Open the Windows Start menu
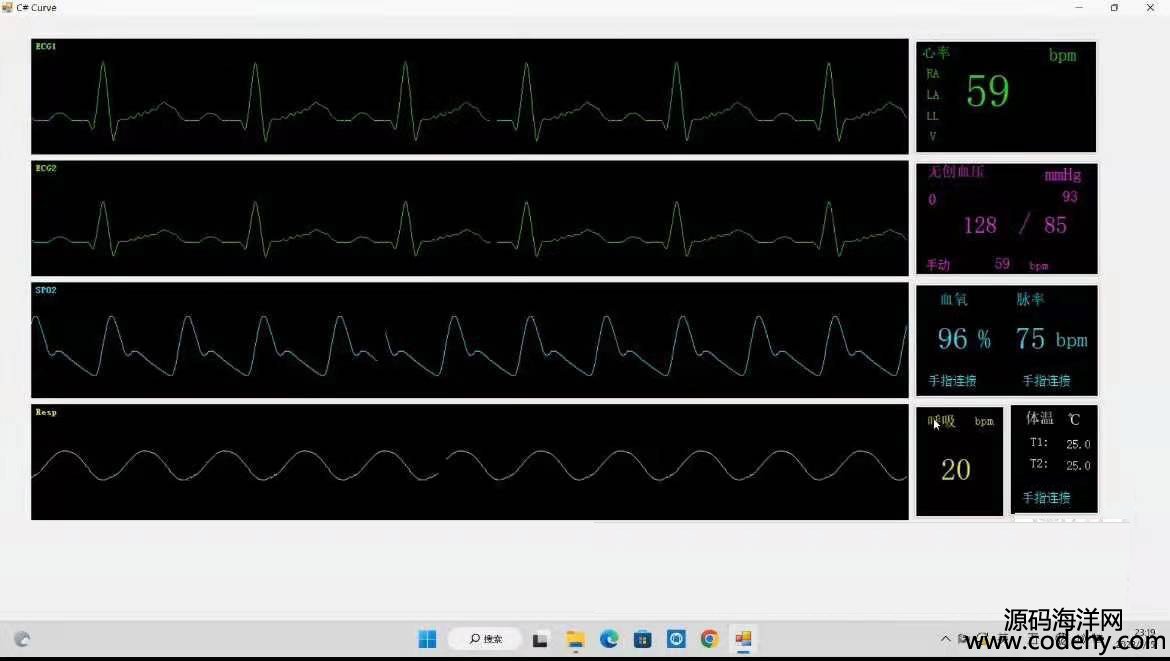 [427, 639]
